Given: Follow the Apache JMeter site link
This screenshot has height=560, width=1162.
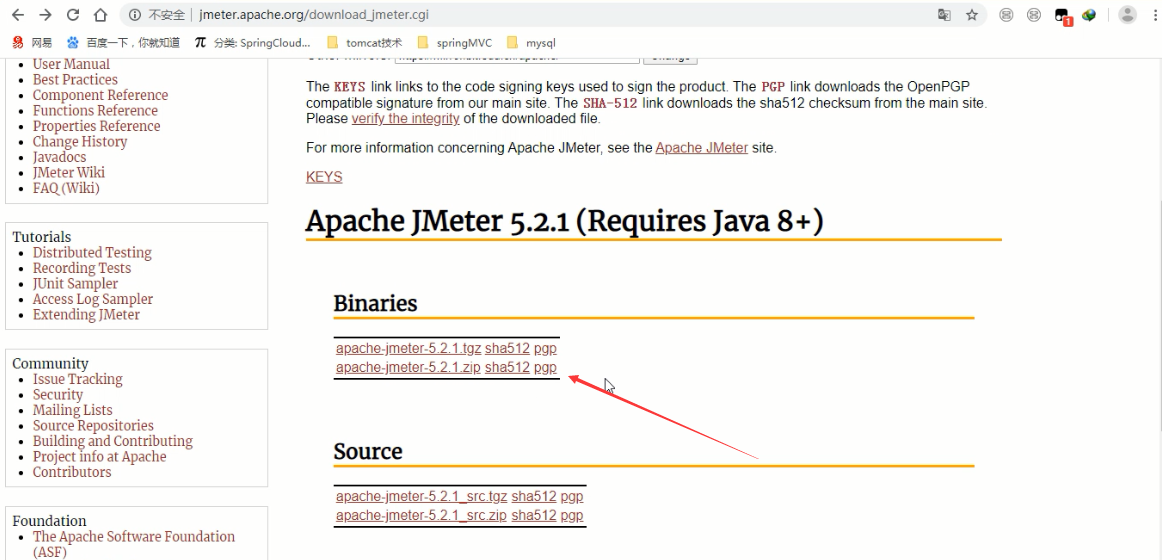Looking at the screenshot, I should point(702,147).
